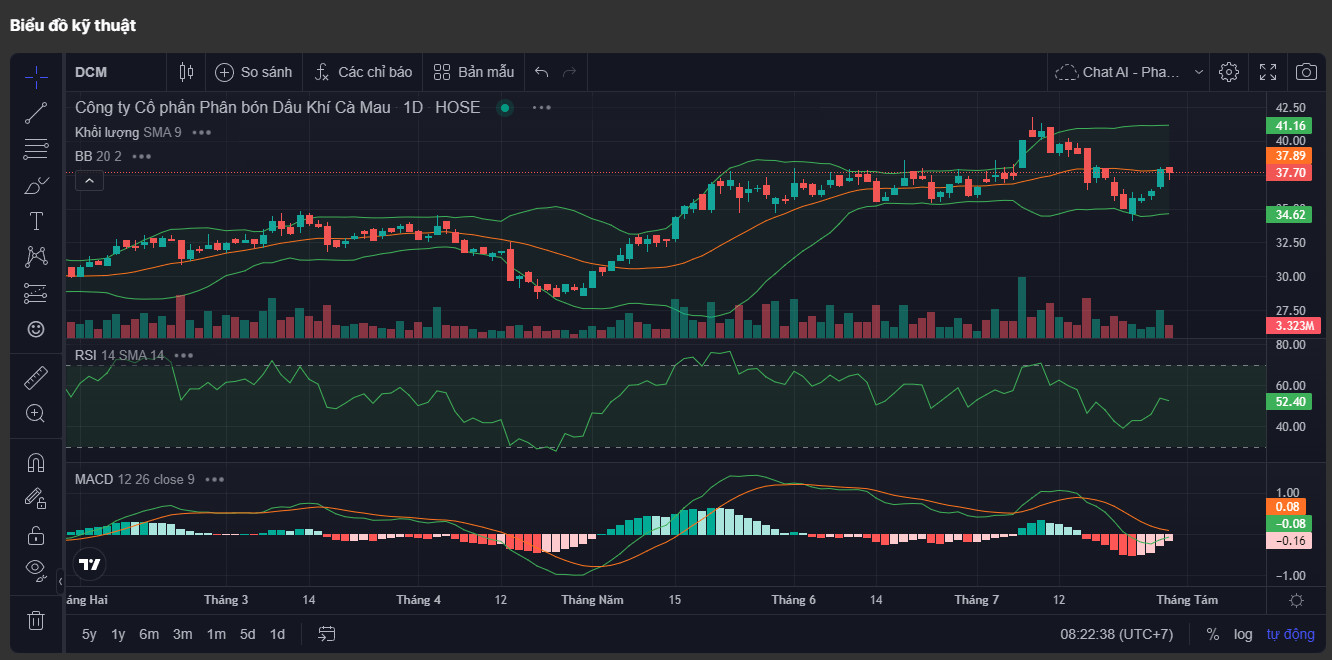
Task: Select the 5d time range
Action: (247, 634)
